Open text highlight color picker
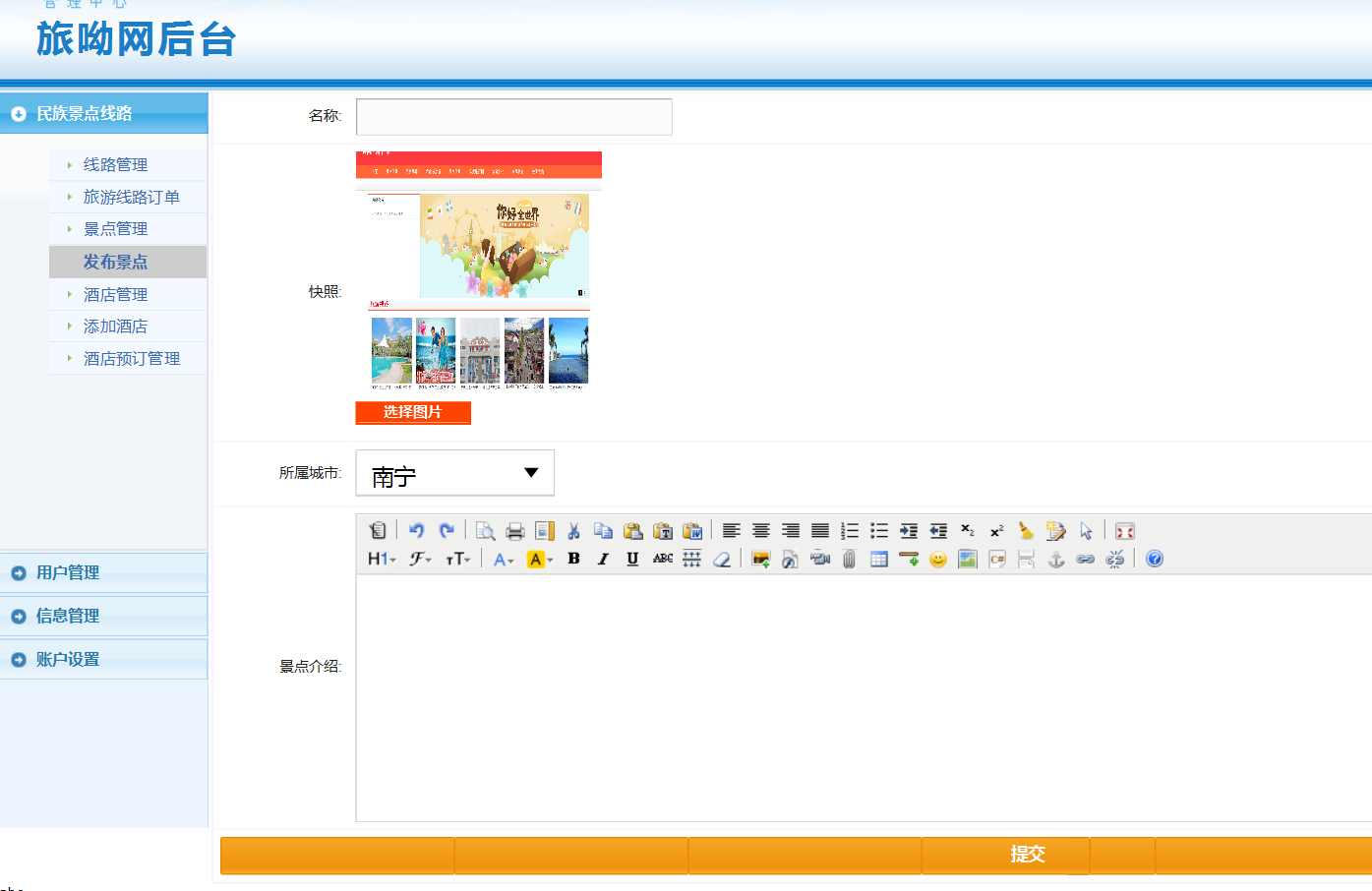Screen dimensions: 1372x891 [x=539, y=559]
